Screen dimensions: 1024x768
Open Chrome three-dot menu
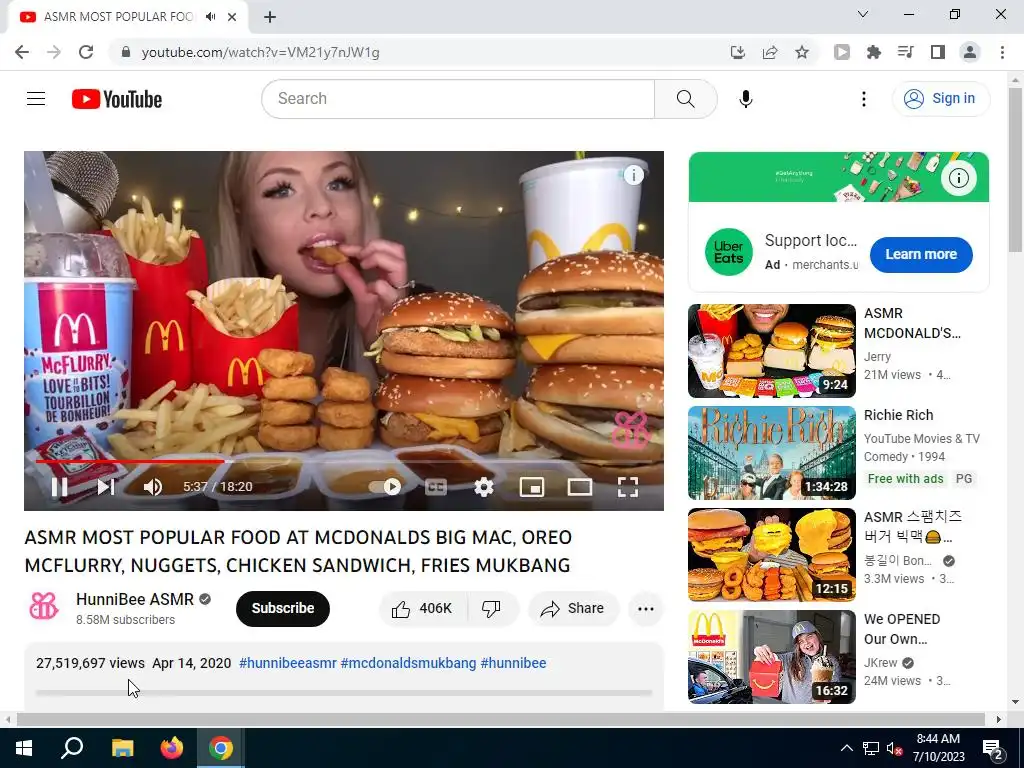pos(1002,52)
